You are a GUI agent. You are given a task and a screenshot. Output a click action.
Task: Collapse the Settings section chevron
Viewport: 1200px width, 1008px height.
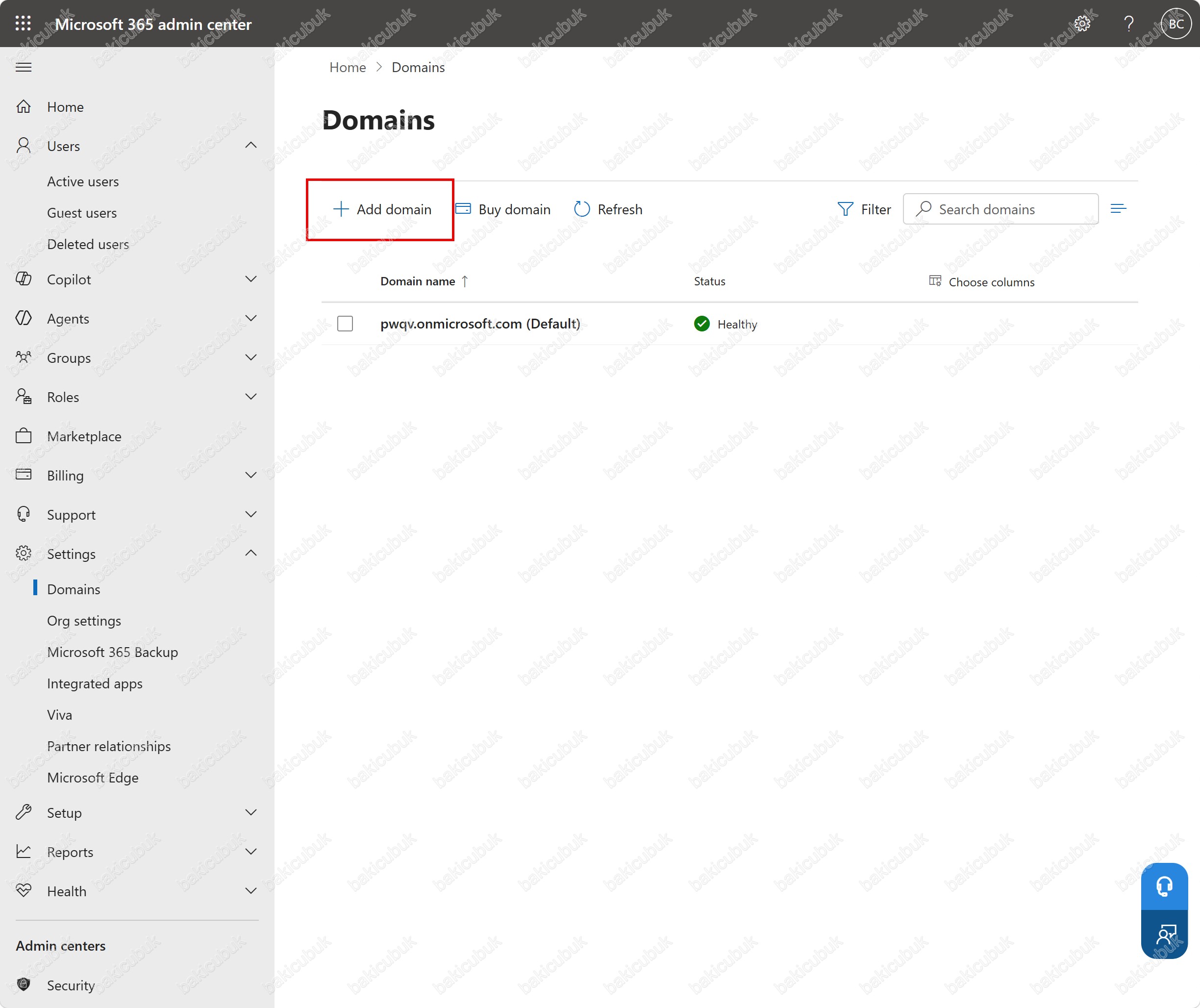pyautogui.click(x=251, y=553)
